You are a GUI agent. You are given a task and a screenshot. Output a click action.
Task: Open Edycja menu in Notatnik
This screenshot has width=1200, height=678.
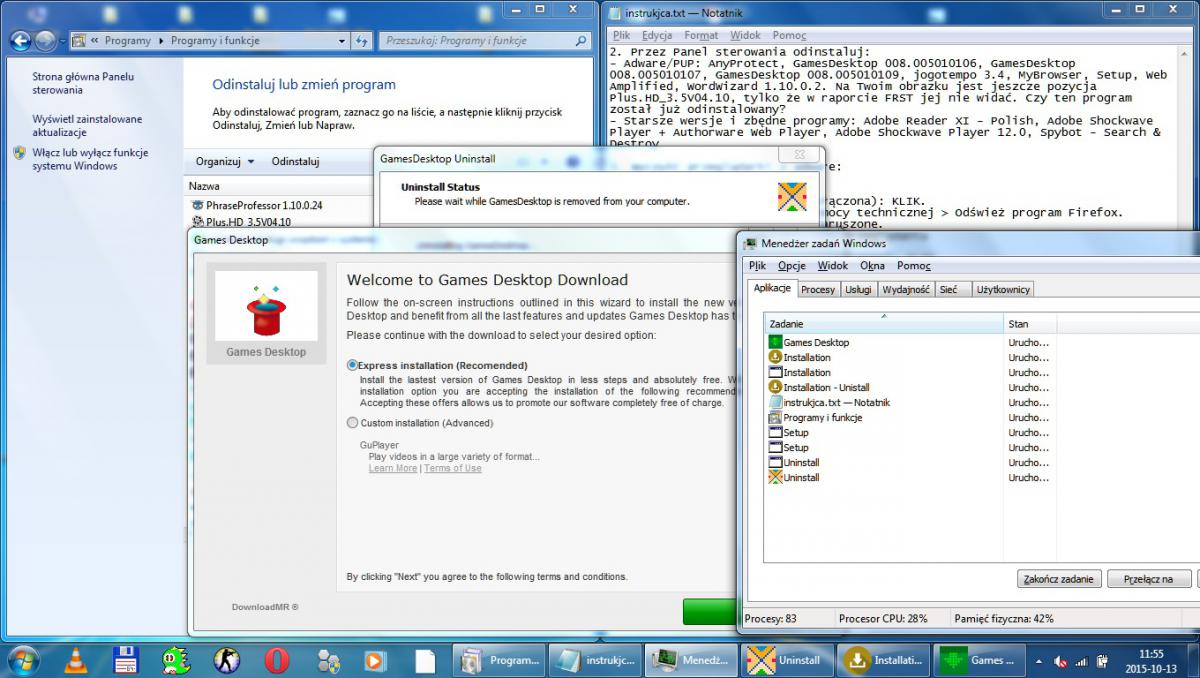coord(657,35)
